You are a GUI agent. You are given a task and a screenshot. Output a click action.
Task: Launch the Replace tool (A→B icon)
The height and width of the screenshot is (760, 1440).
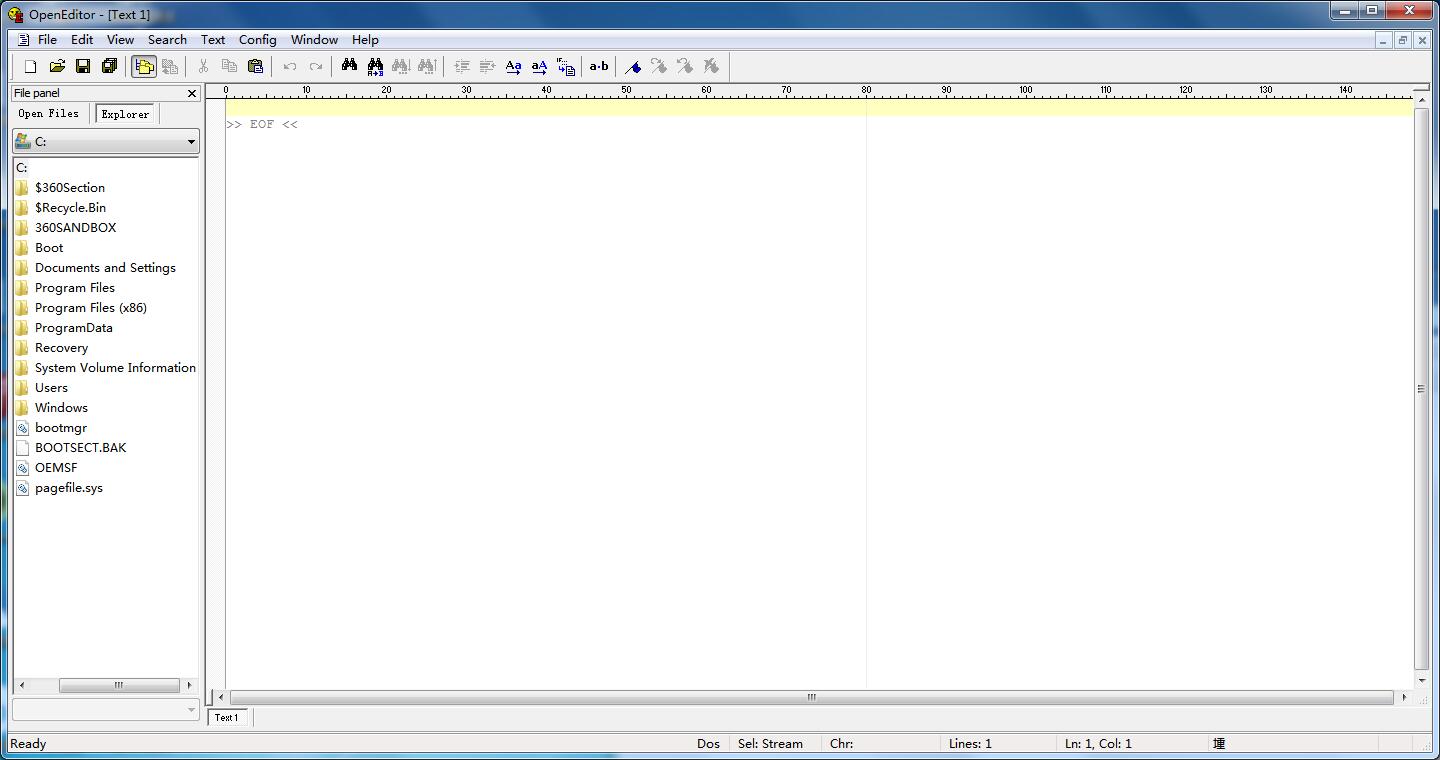(x=375, y=66)
